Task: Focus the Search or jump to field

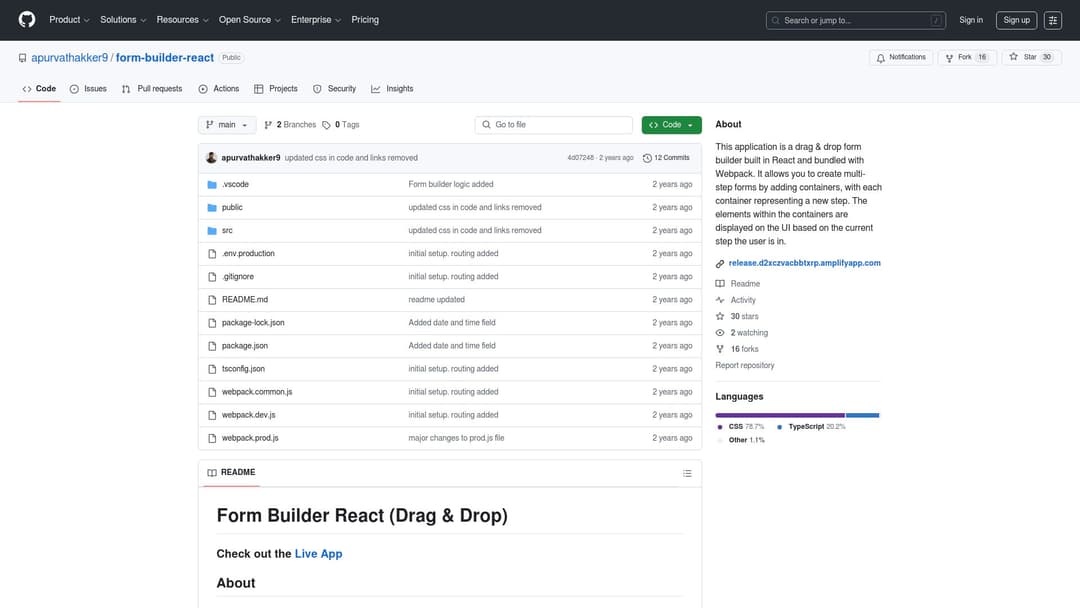Action: [x=855, y=20]
